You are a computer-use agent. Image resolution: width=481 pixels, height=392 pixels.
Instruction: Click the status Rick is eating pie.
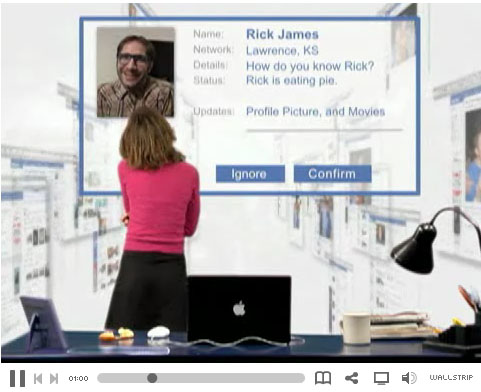pos(292,81)
